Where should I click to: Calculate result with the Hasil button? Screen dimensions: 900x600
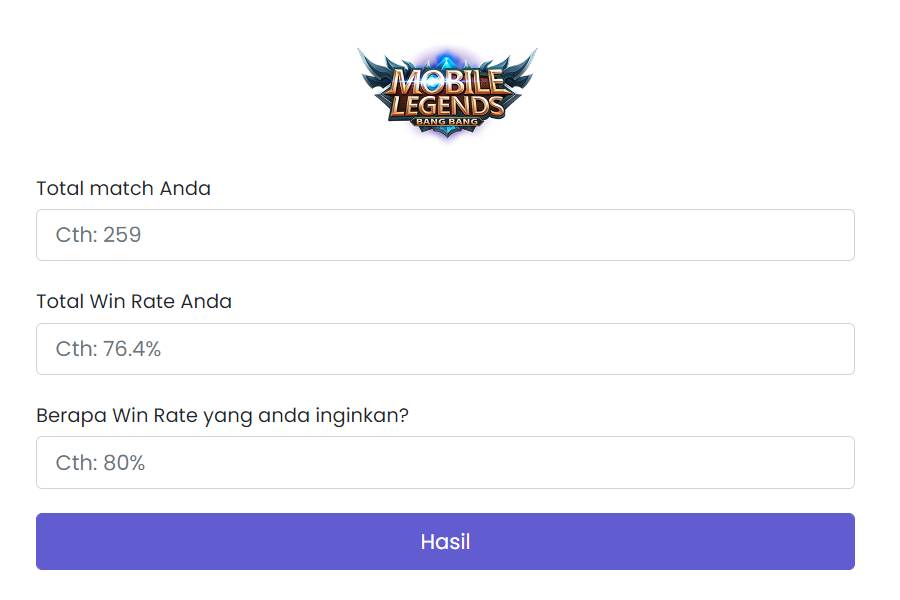click(445, 541)
